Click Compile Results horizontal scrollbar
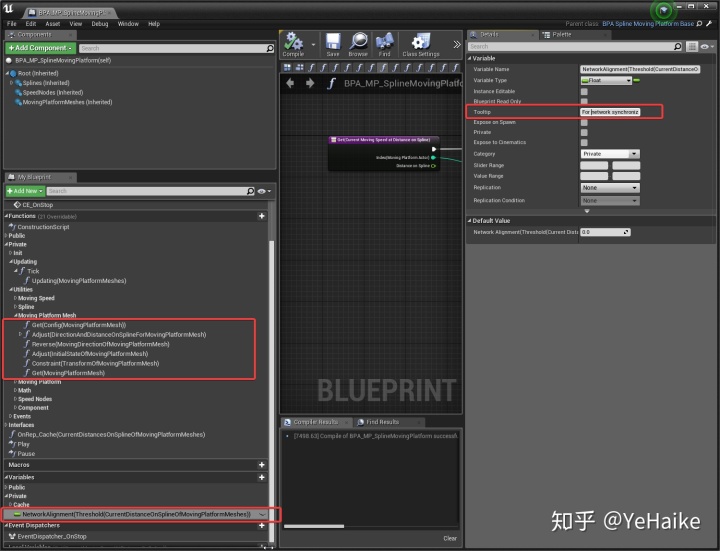 pos(314,526)
